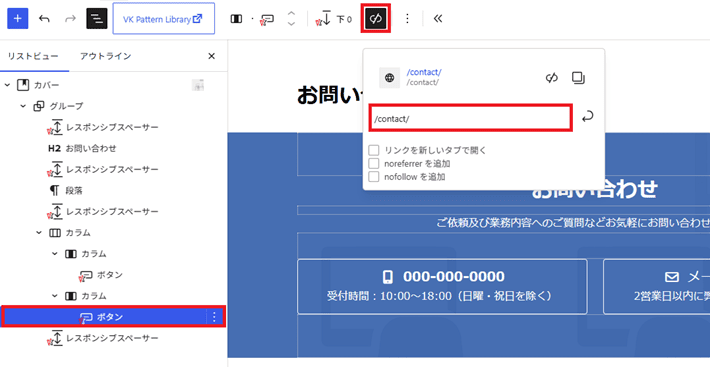Redo the last undone change
The image size is (710, 367).
pos(70,19)
